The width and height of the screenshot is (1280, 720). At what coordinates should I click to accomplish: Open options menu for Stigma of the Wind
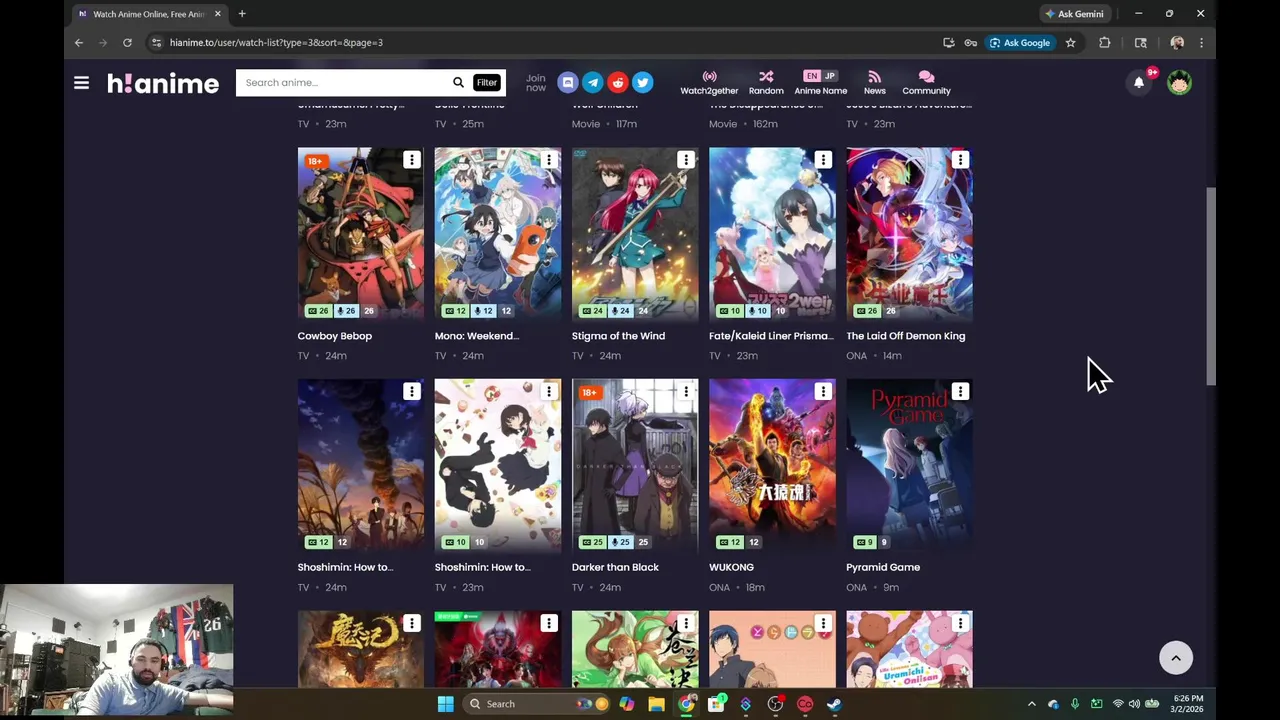click(685, 160)
